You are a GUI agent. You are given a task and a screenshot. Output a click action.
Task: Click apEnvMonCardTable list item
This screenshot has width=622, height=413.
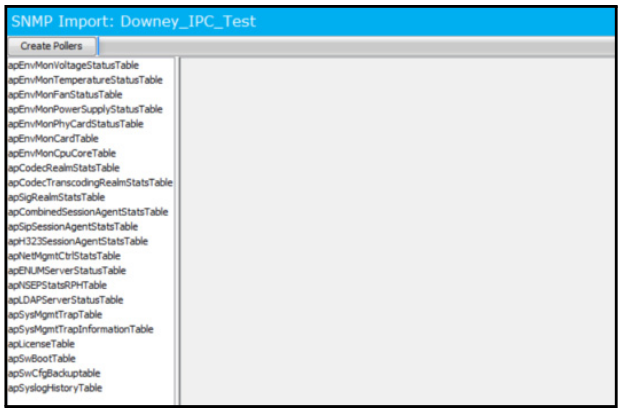pos(53,138)
